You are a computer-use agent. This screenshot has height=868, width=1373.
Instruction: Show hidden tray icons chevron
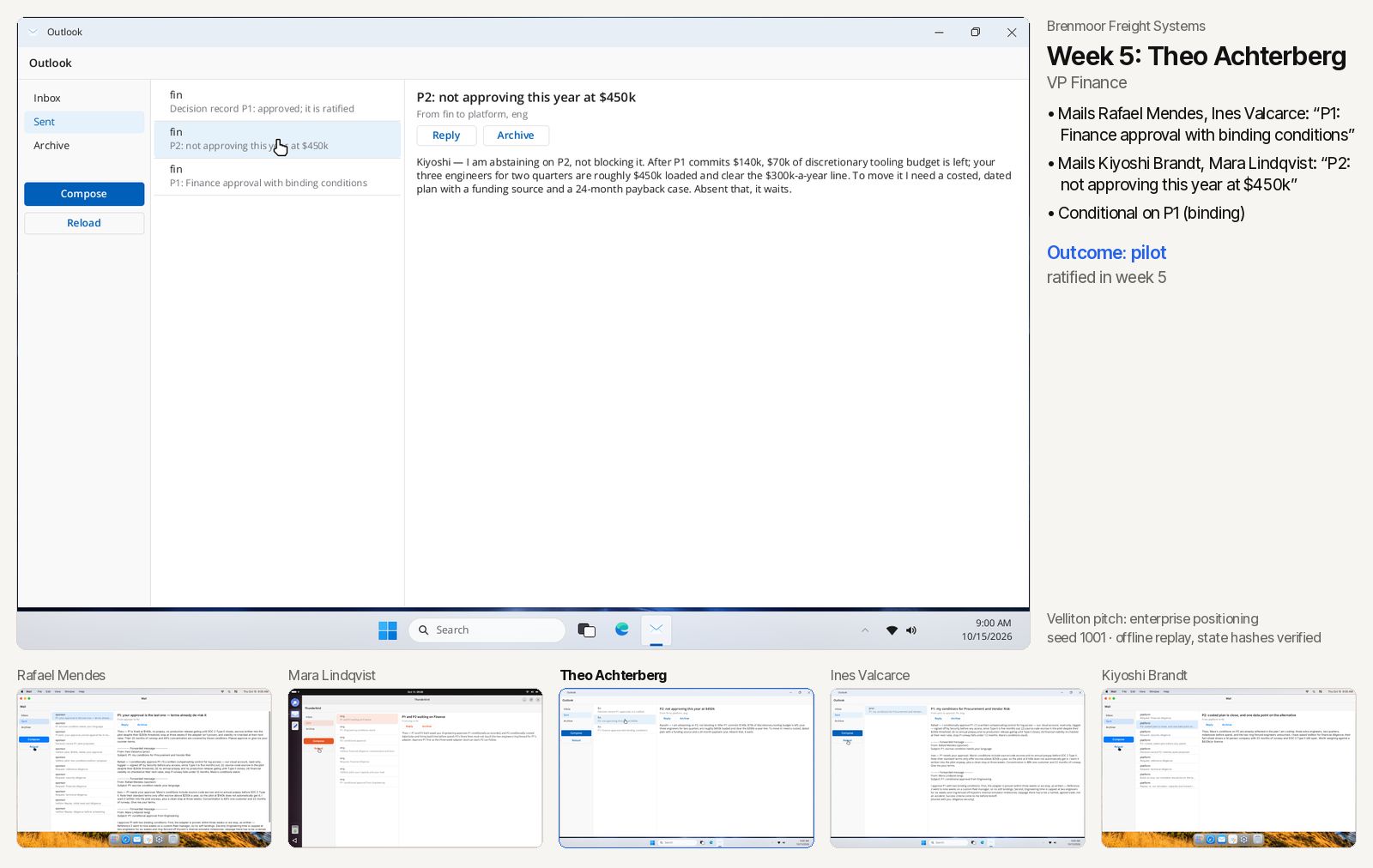pyautogui.click(x=865, y=630)
